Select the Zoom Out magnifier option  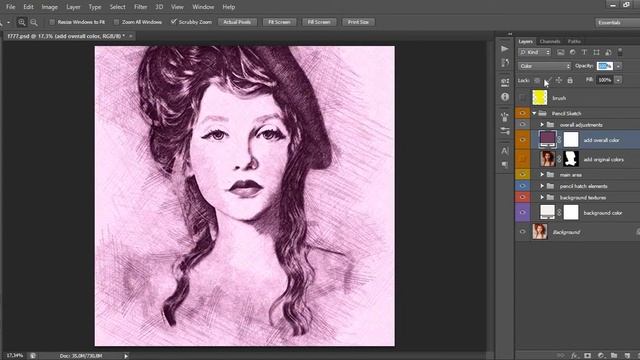34,22
